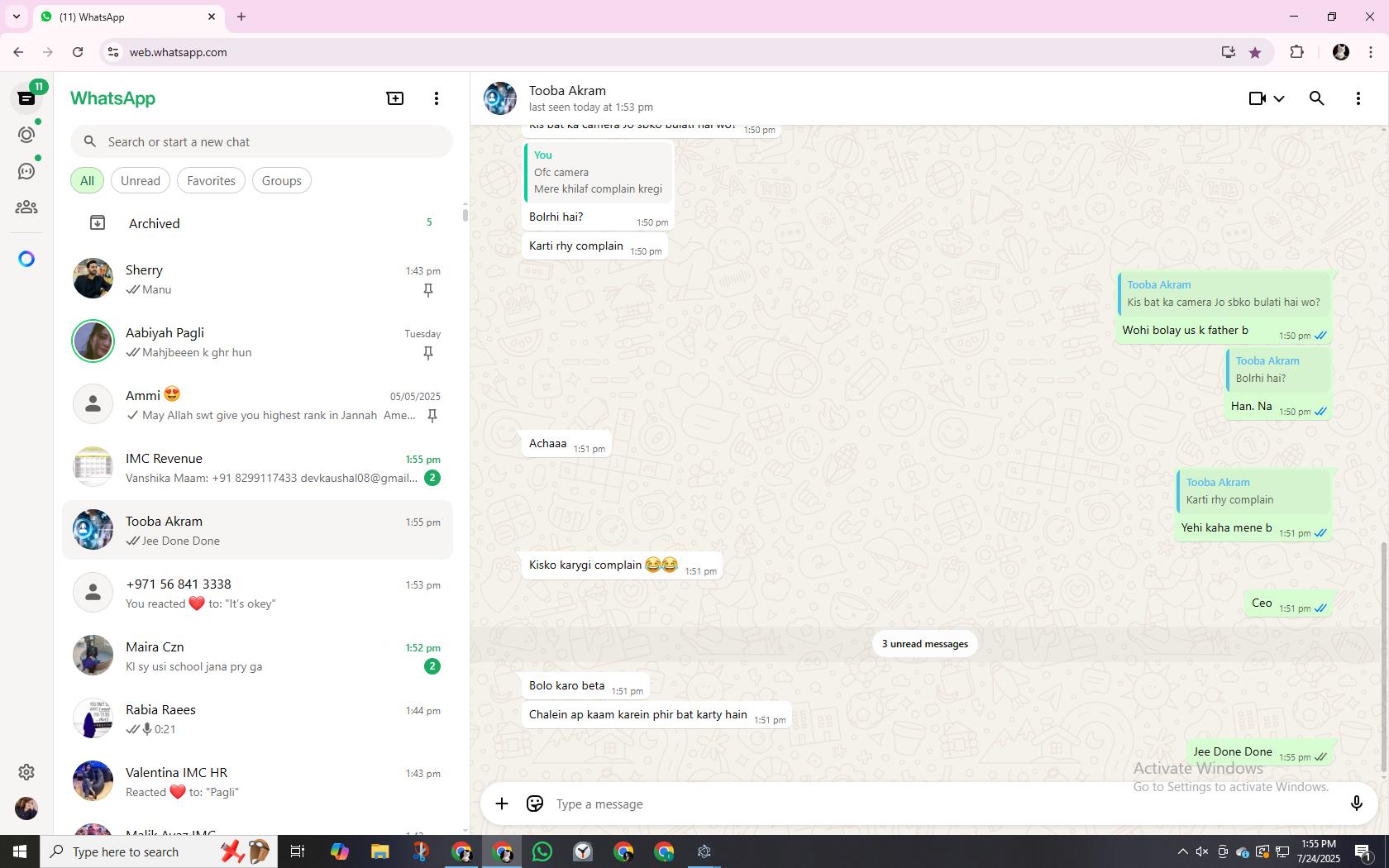Open browser Extensions puzzle icon

coord(1296,52)
